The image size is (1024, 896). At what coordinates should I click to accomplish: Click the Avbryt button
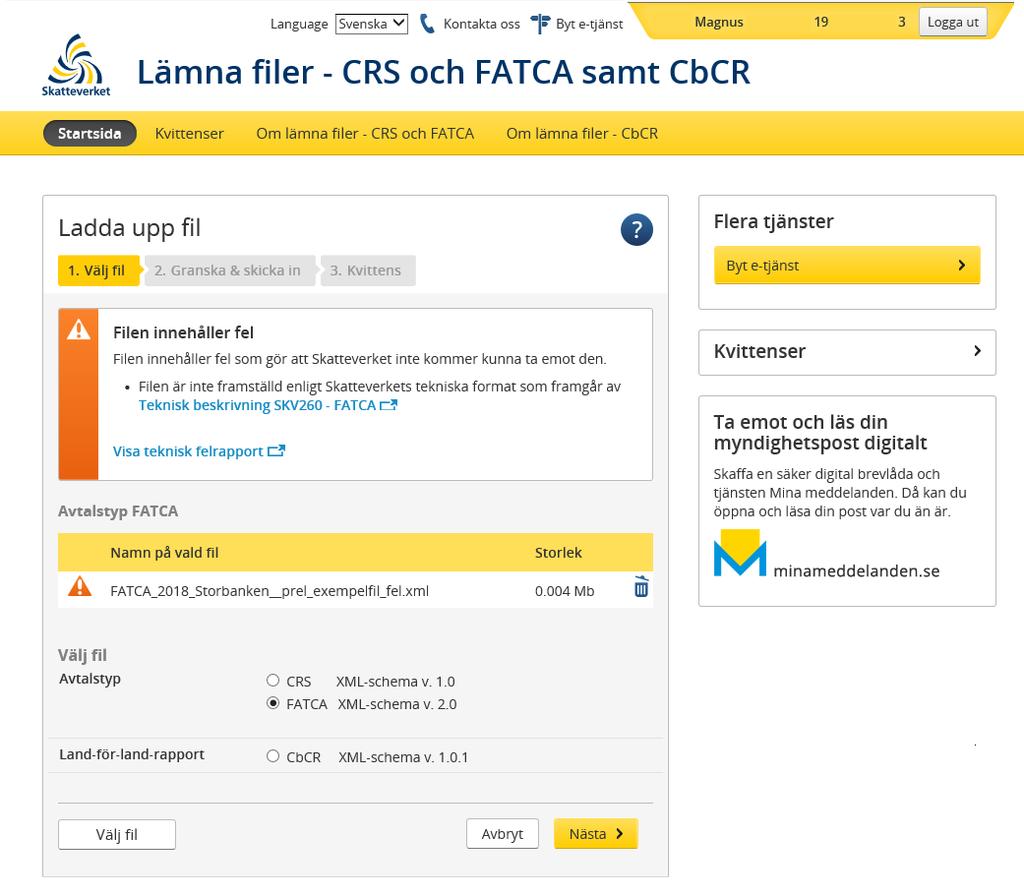[x=502, y=833]
